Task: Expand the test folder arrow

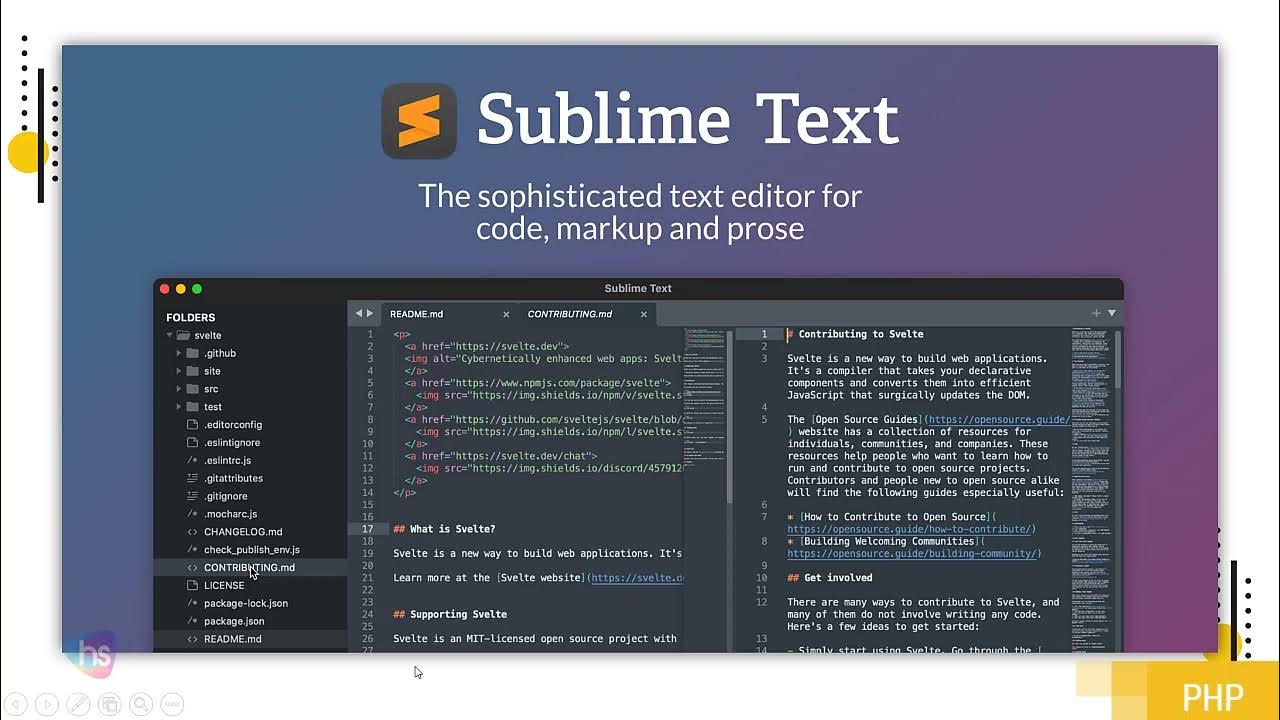Action: pos(179,407)
